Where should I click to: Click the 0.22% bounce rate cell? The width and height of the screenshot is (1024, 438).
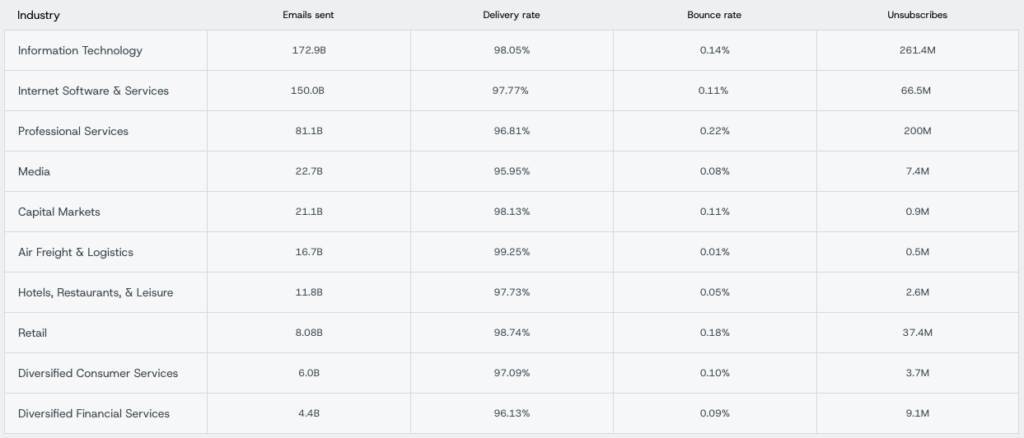tap(714, 131)
